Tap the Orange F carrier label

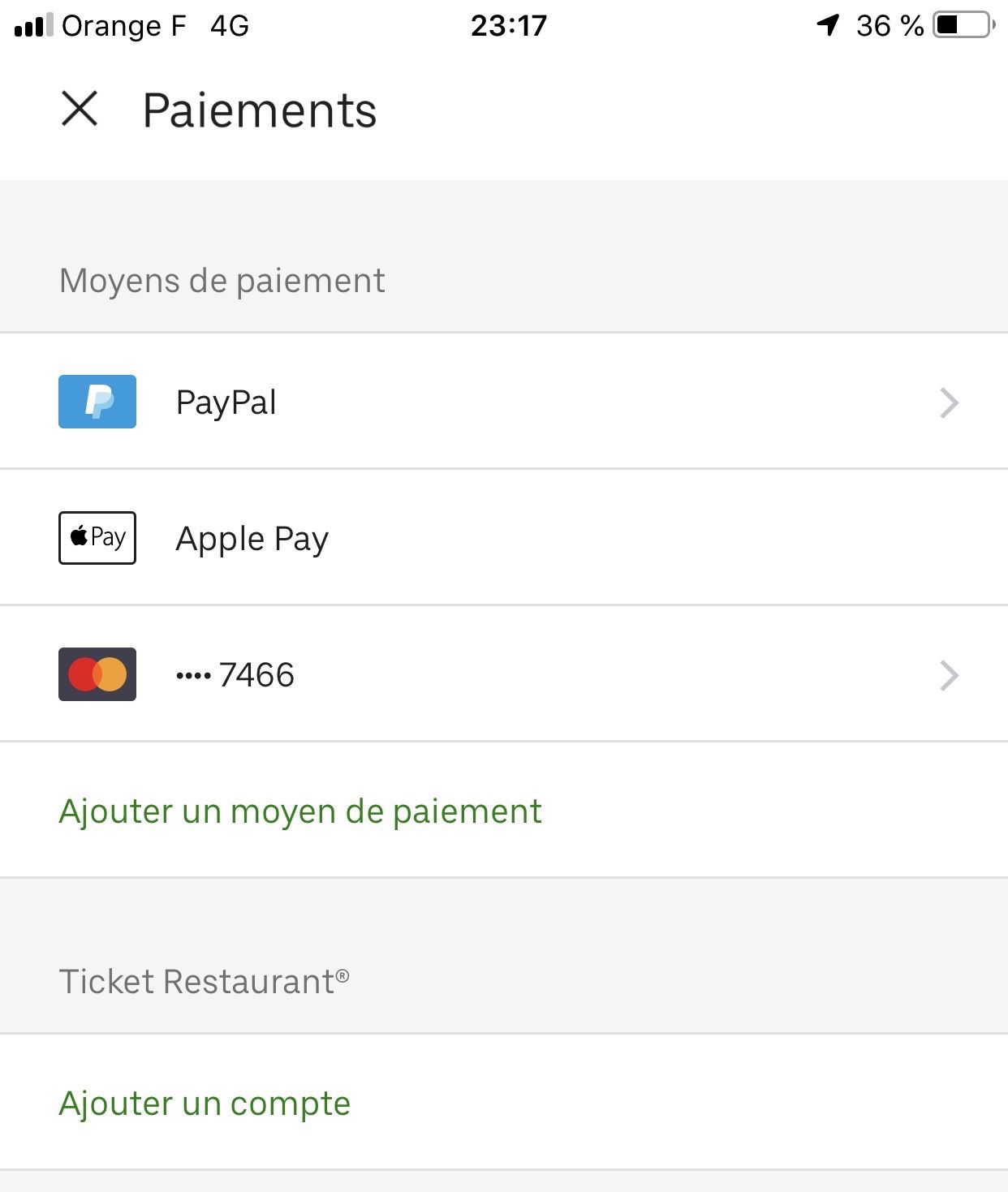(x=124, y=26)
